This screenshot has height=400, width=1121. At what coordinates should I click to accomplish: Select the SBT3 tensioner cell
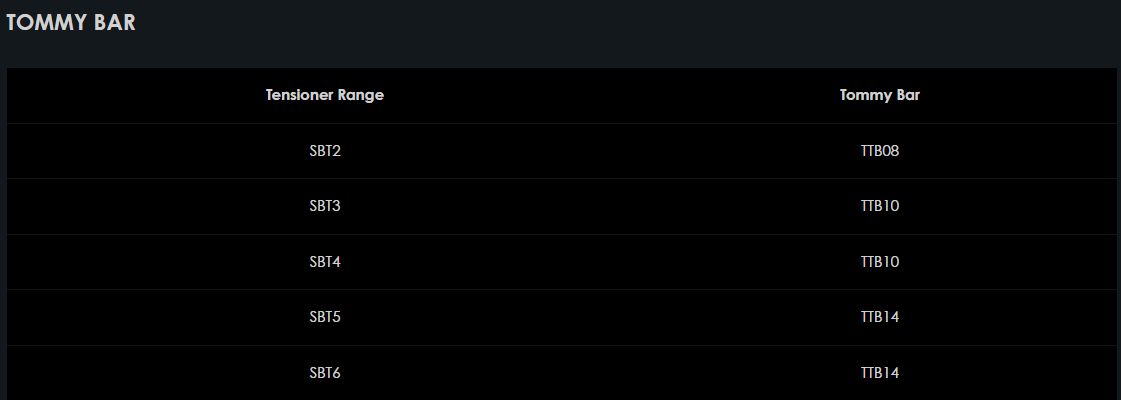click(325, 207)
